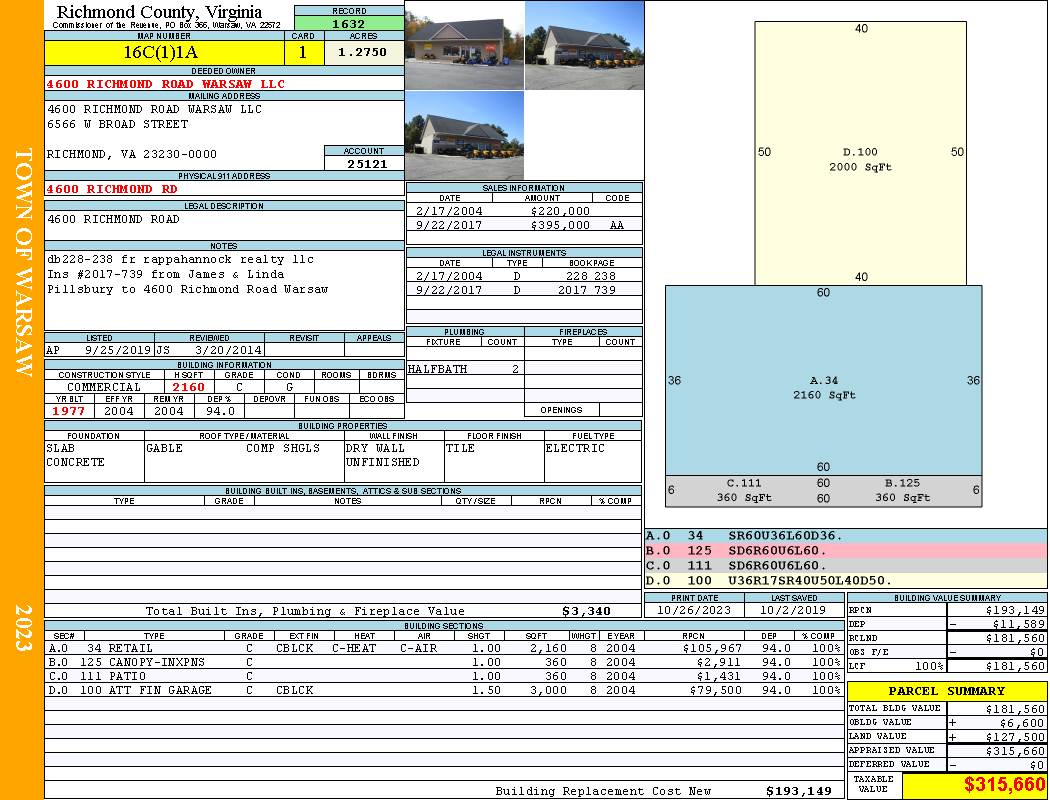The width and height of the screenshot is (1050, 800).
Task: Click the green record number 1632 field
Action: click(x=348, y=23)
